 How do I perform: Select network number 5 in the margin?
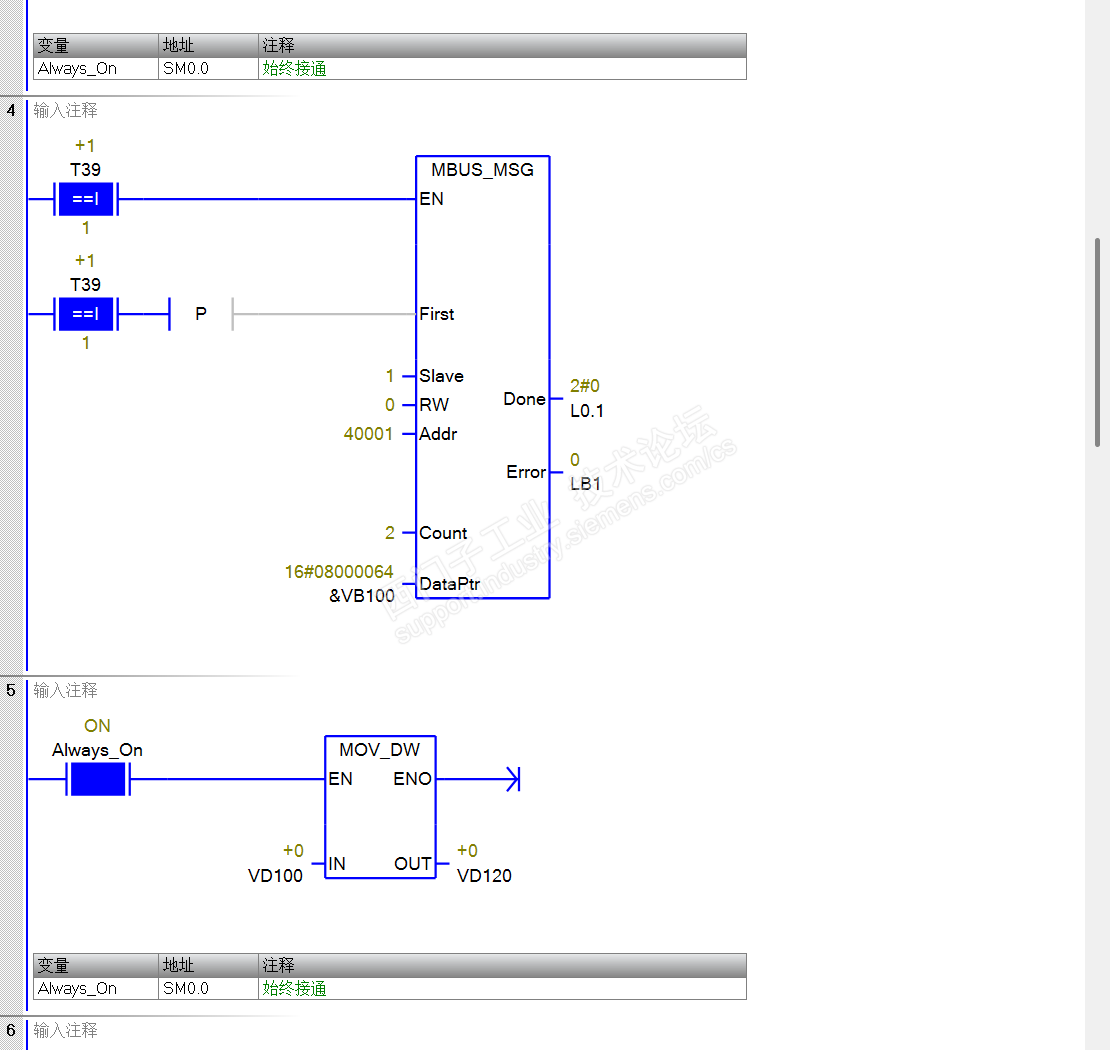11,690
